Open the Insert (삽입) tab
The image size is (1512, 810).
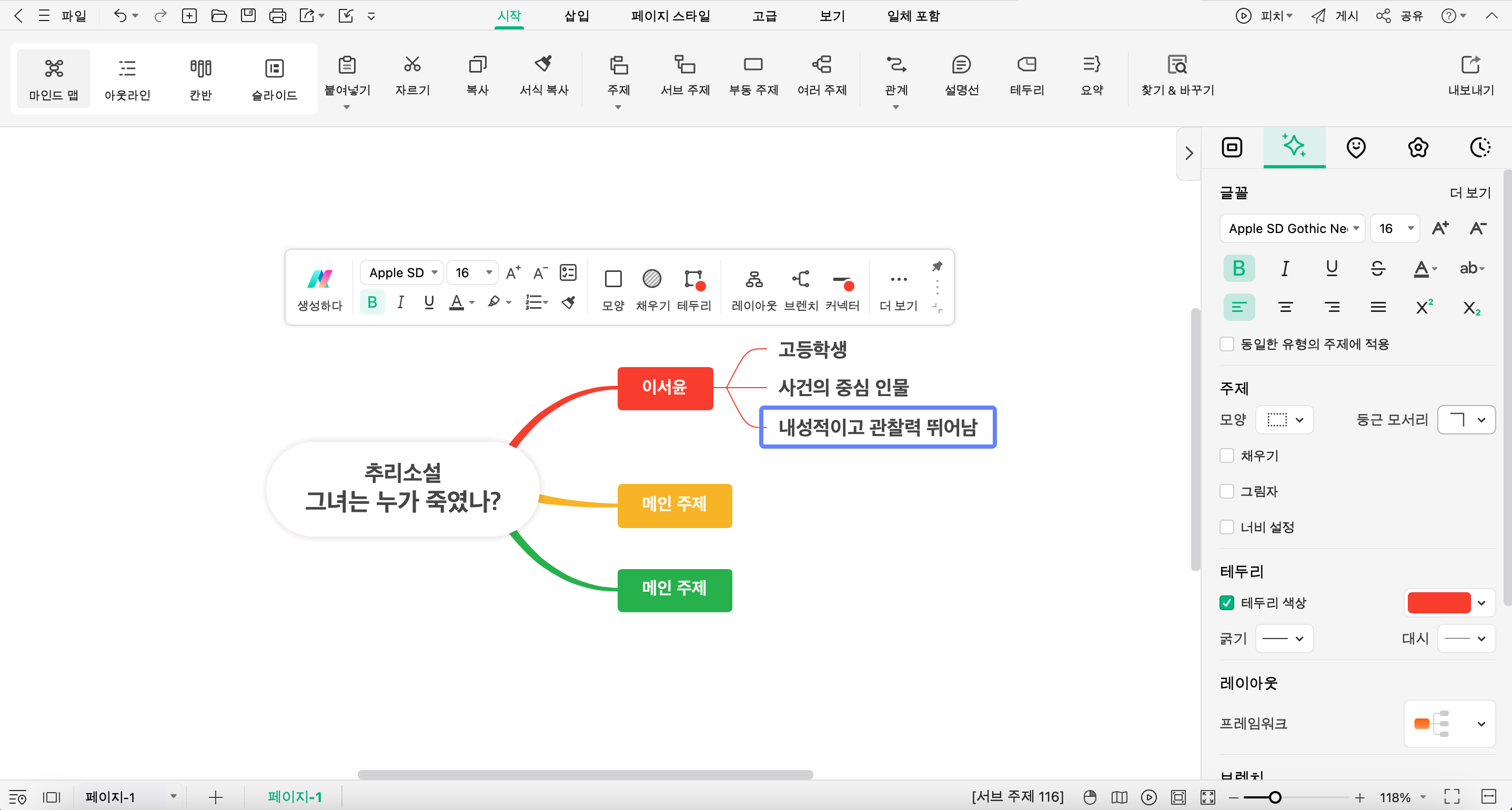577,16
